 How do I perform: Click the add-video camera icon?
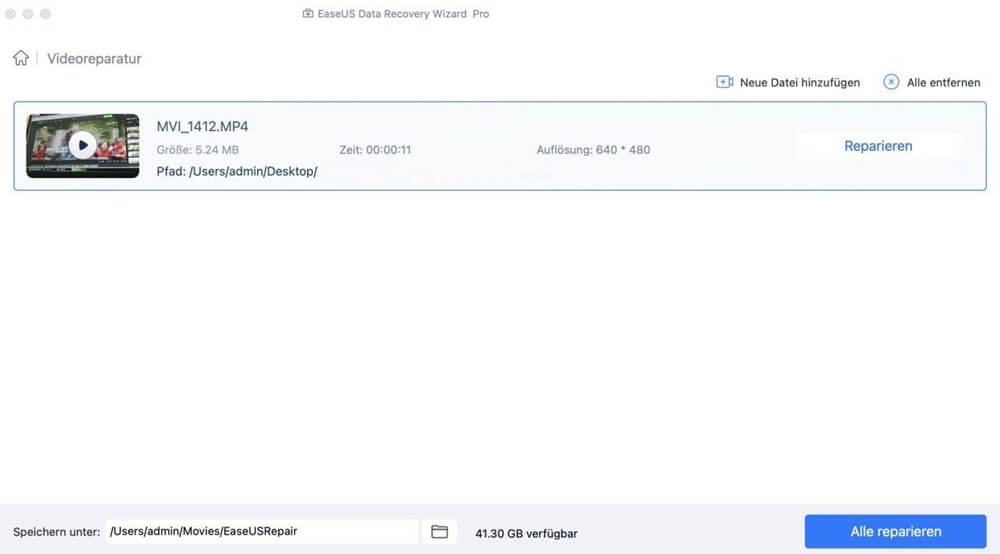724,82
